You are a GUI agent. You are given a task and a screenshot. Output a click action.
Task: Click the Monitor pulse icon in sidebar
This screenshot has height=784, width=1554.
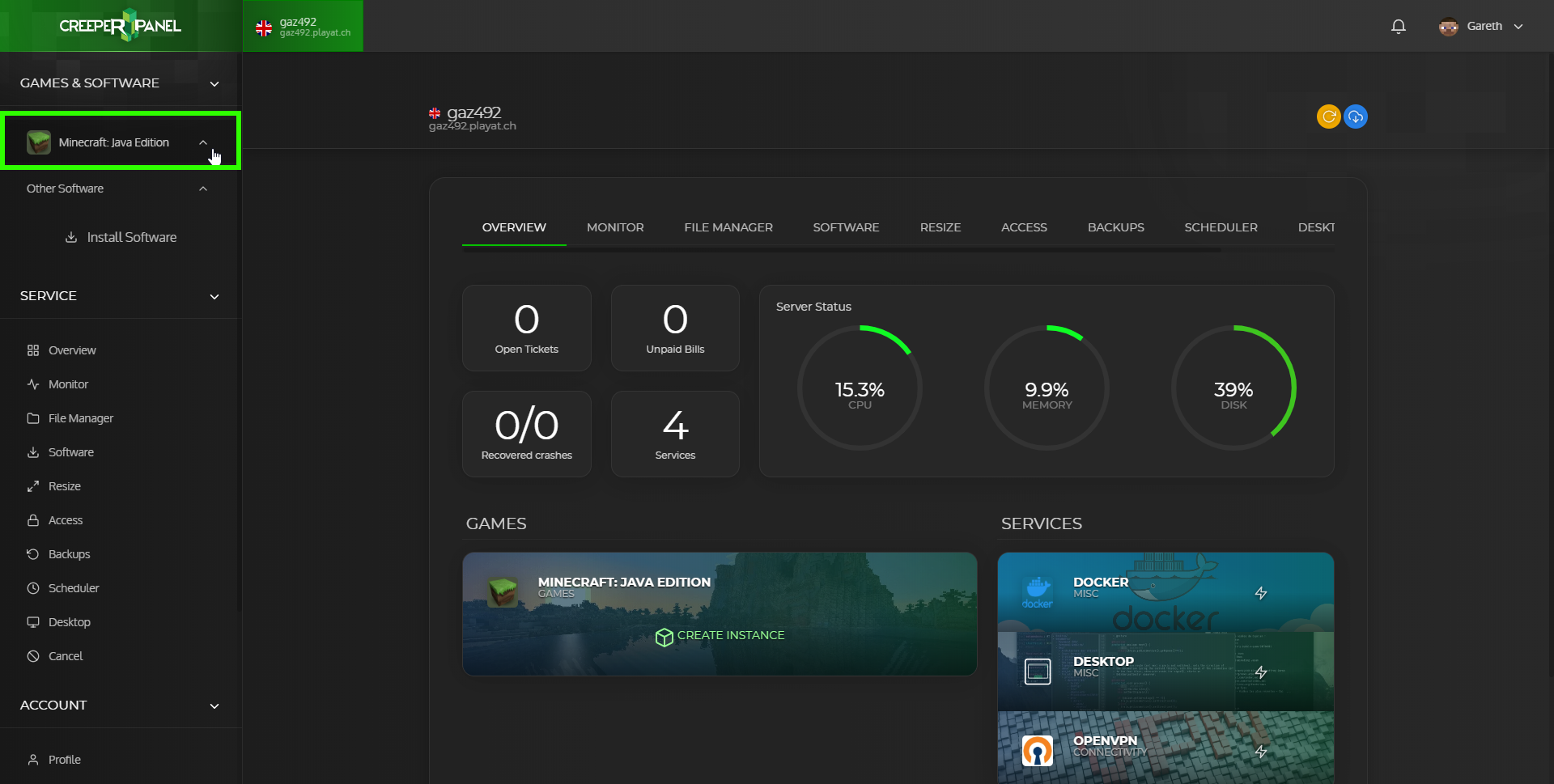coord(33,384)
